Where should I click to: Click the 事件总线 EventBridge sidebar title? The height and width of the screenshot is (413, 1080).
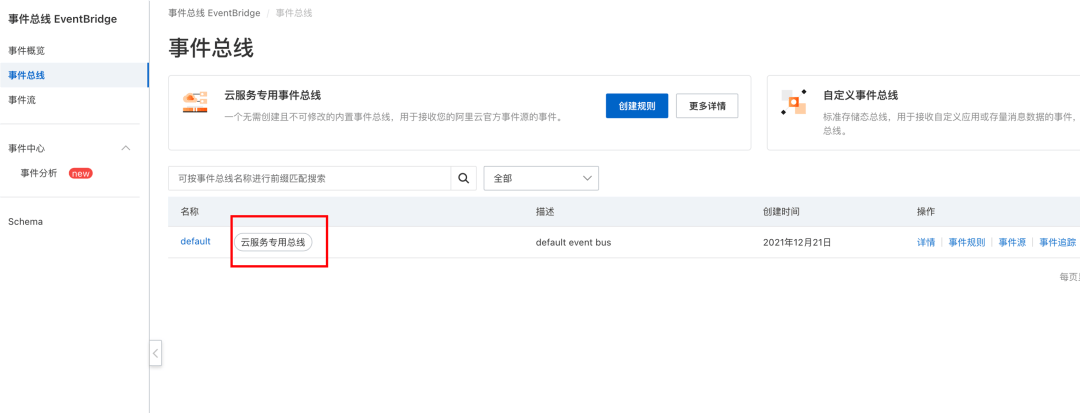(63, 19)
